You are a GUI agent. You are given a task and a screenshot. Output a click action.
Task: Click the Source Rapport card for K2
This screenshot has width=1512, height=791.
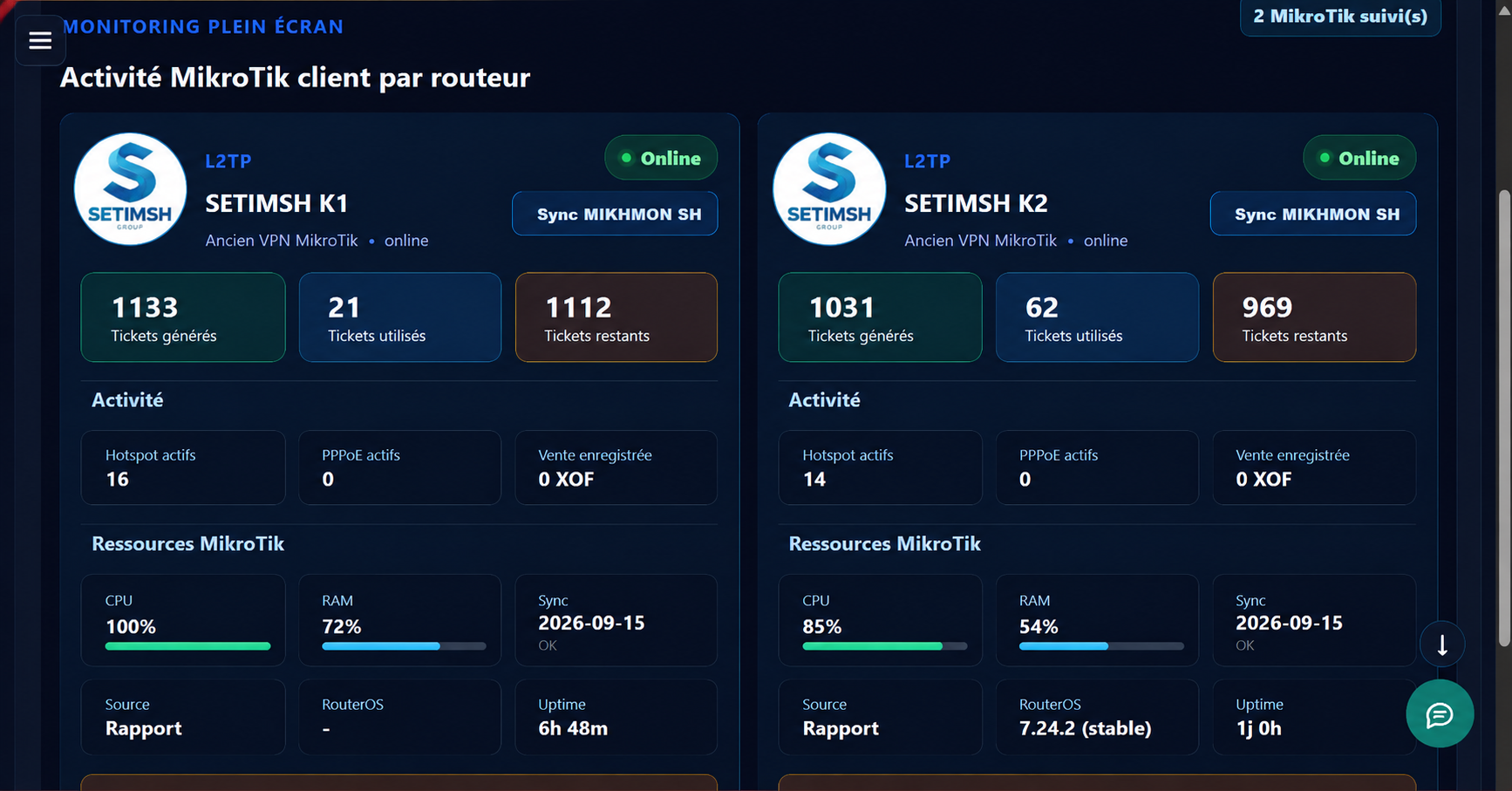(x=880, y=717)
